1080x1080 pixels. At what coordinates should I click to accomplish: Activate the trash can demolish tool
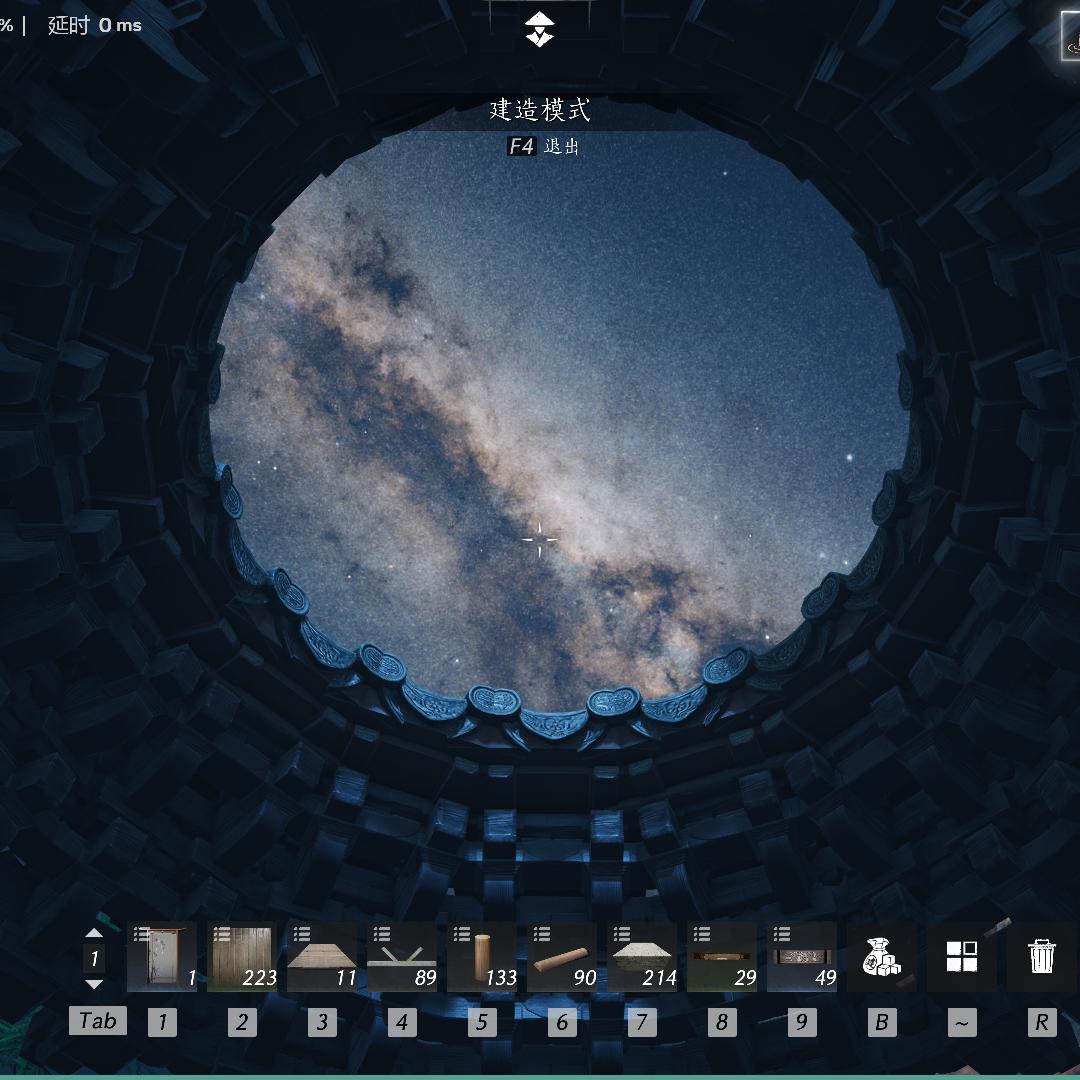click(1042, 957)
